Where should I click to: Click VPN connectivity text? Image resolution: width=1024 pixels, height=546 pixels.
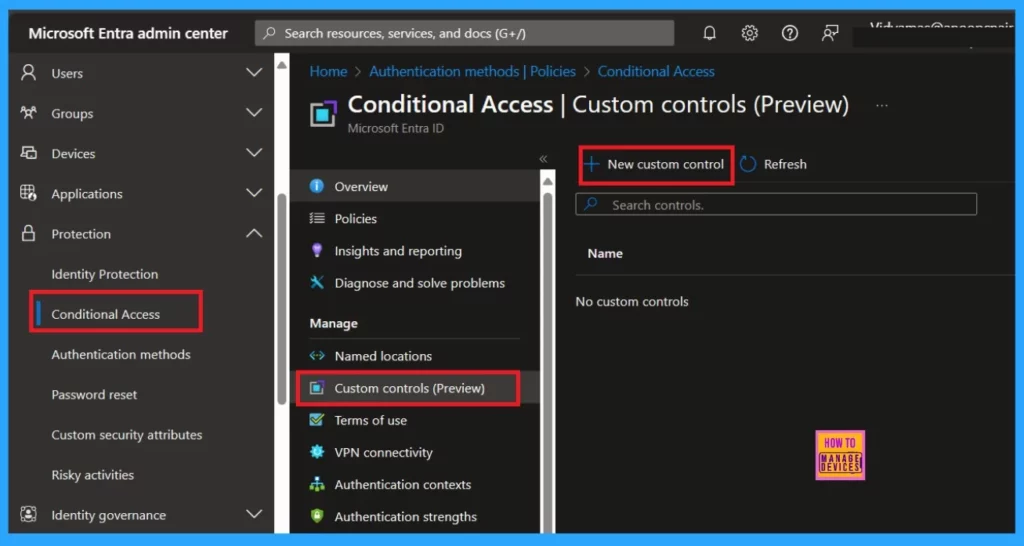click(x=383, y=453)
